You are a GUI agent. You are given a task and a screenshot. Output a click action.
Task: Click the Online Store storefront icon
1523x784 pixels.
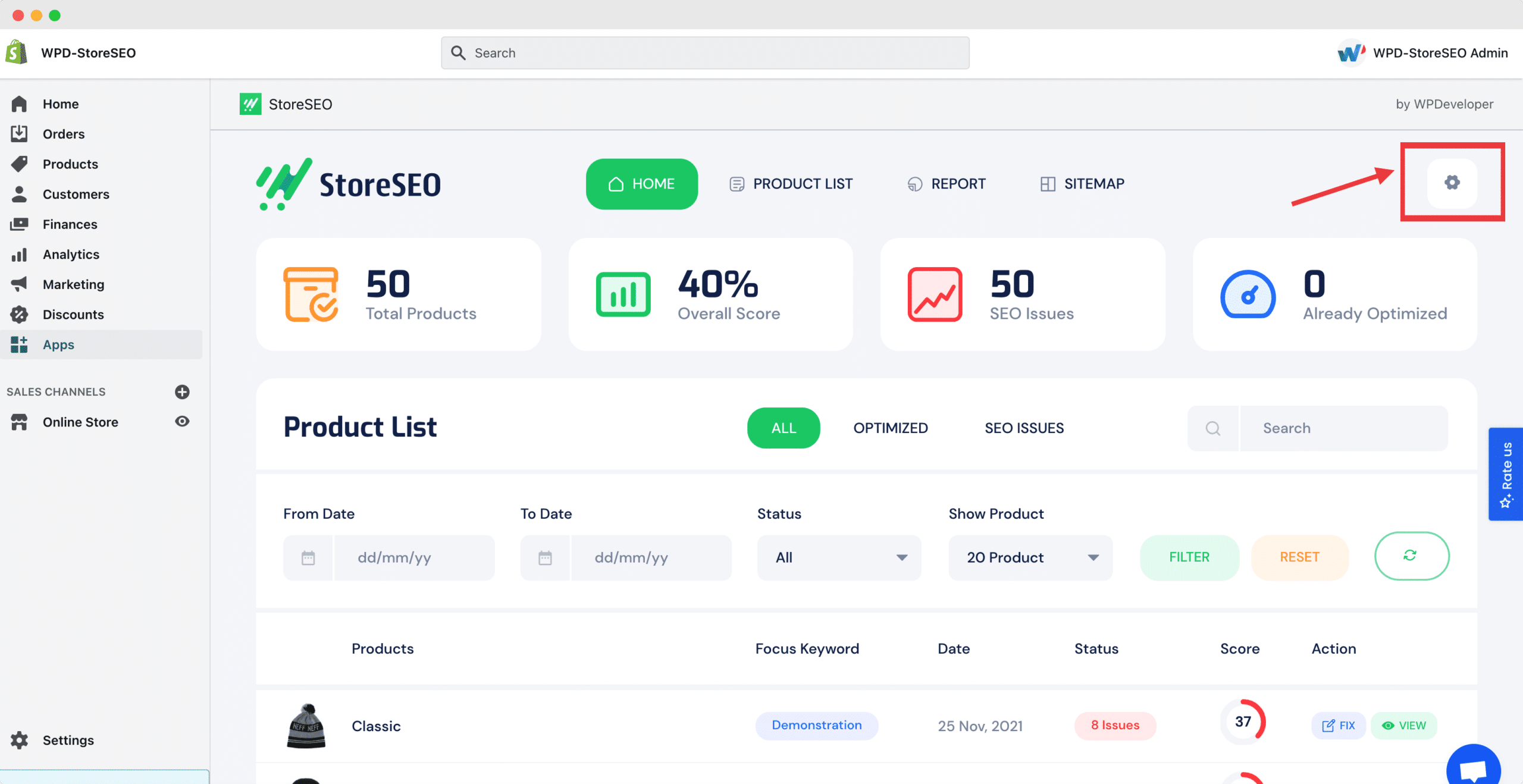click(x=19, y=422)
